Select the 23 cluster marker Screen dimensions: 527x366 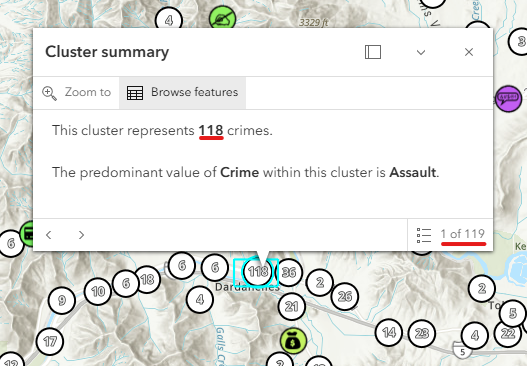[421, 333]
